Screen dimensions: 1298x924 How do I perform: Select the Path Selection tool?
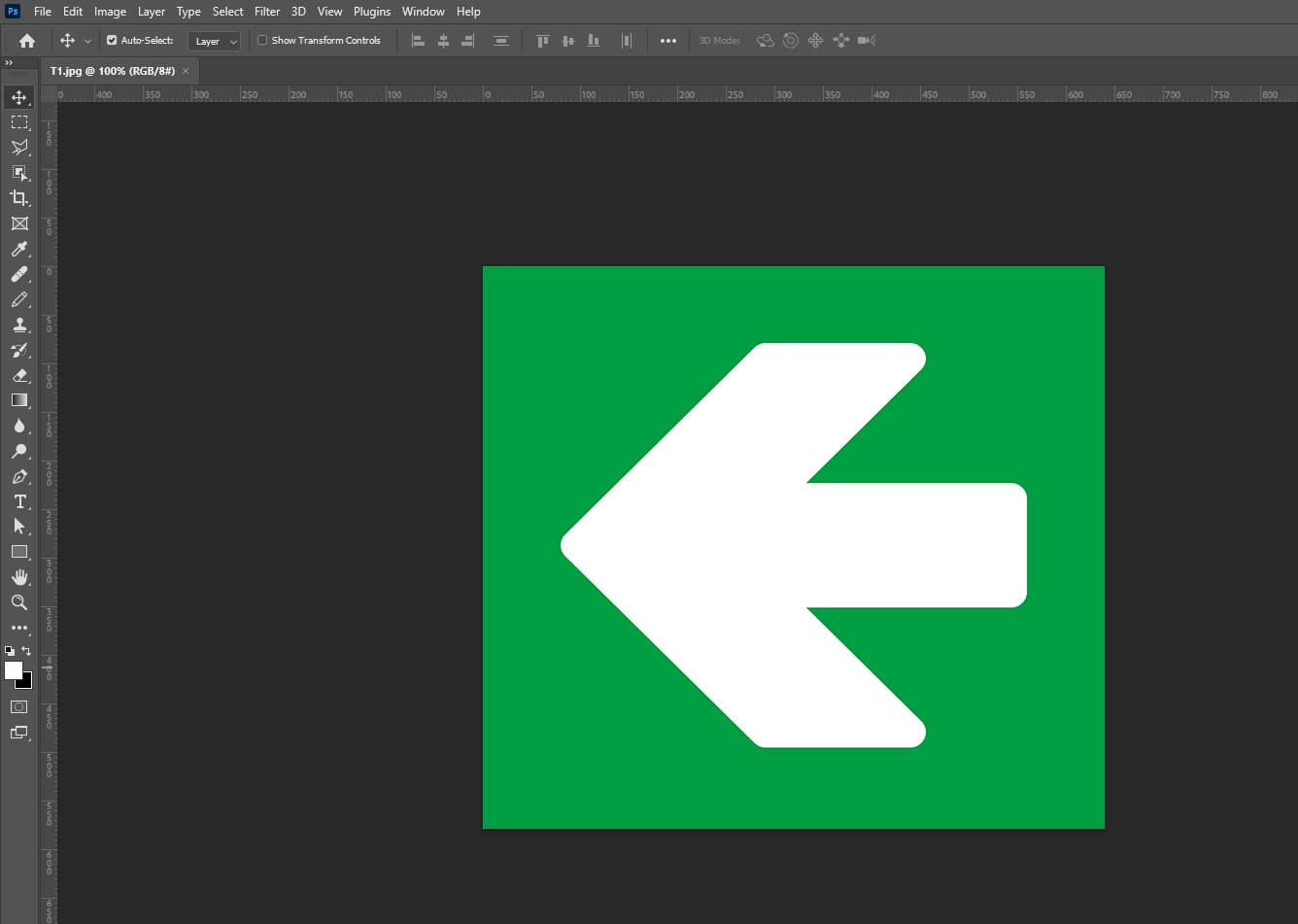pos(18,526)
